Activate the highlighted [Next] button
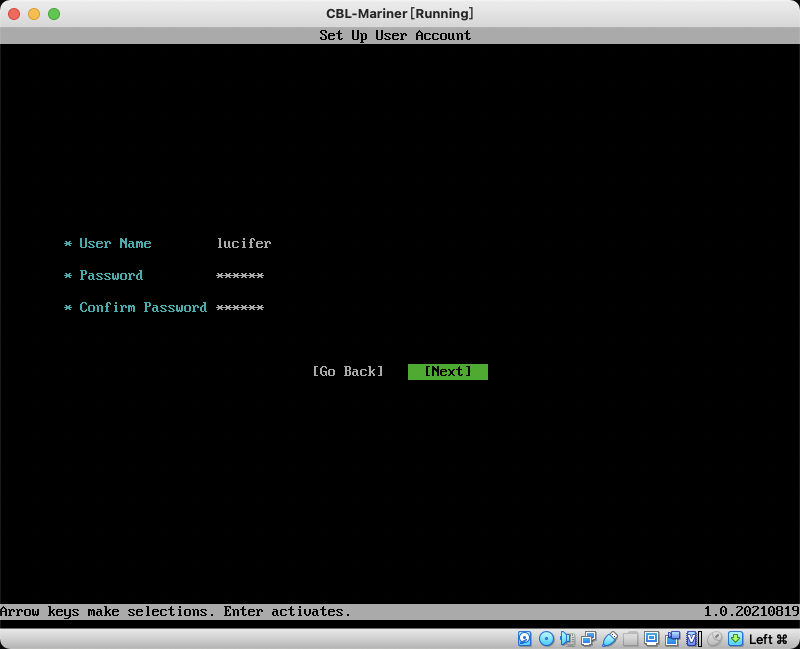This screenshot has height=649, width=800. [x=448, y=371]
